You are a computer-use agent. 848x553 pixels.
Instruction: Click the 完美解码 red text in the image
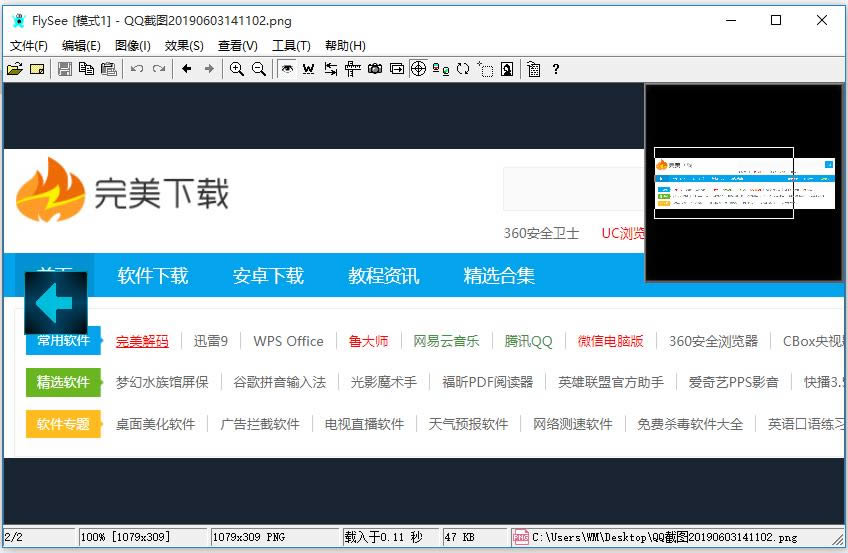click(x=142, y=341)
